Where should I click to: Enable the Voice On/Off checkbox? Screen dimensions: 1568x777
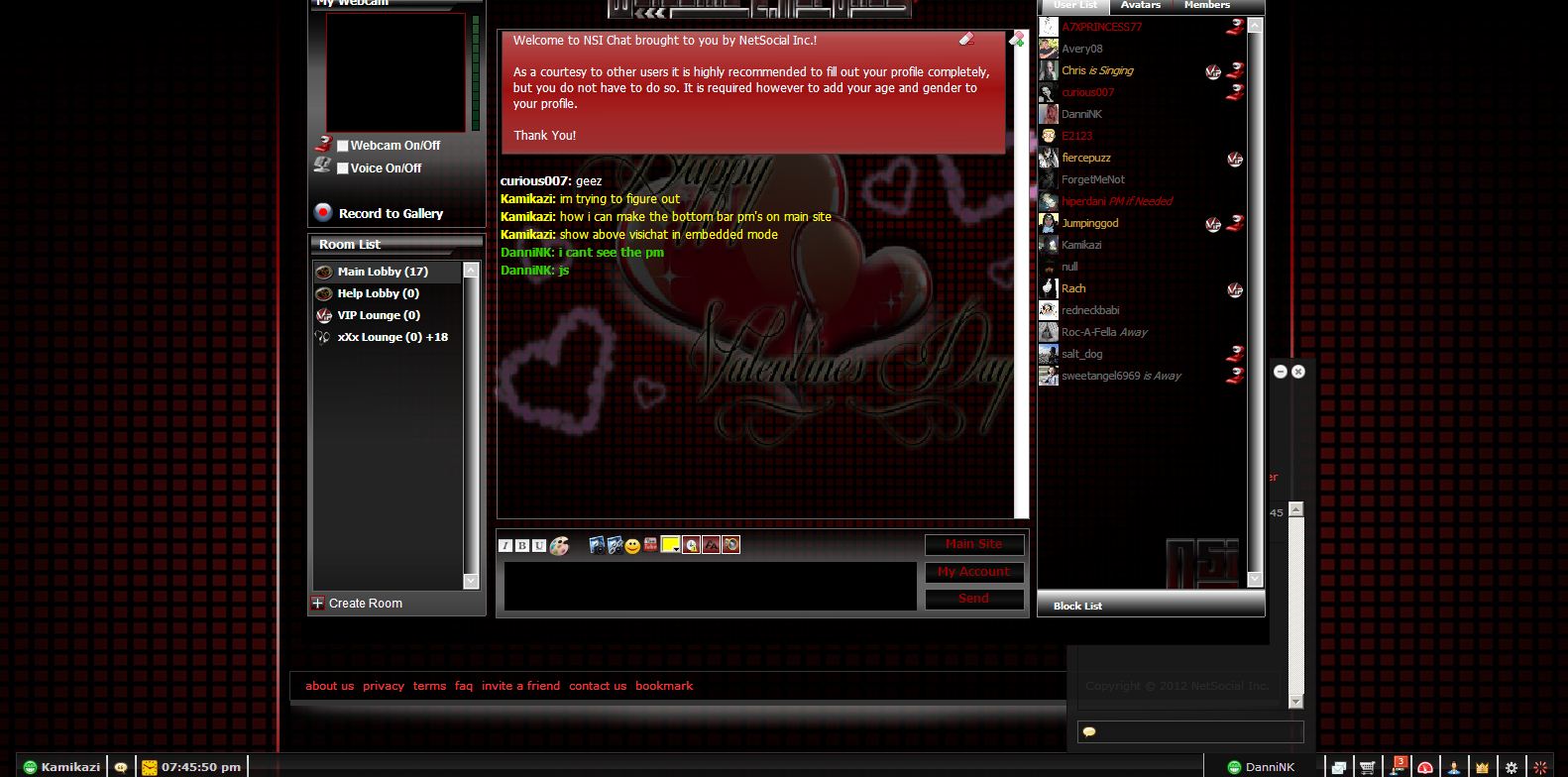pyautogui.click(x=343, y=168)
